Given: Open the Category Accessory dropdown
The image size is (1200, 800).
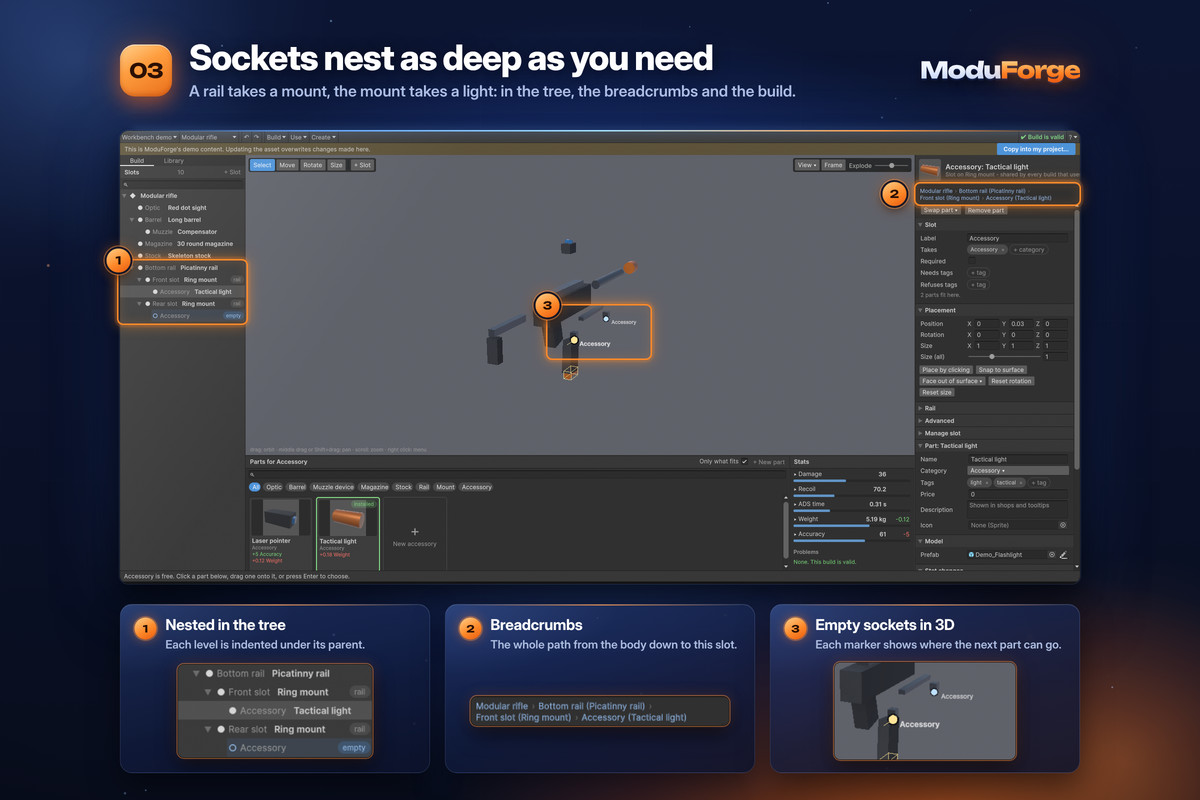Looking at the screenshot, I should [1018, 470].
